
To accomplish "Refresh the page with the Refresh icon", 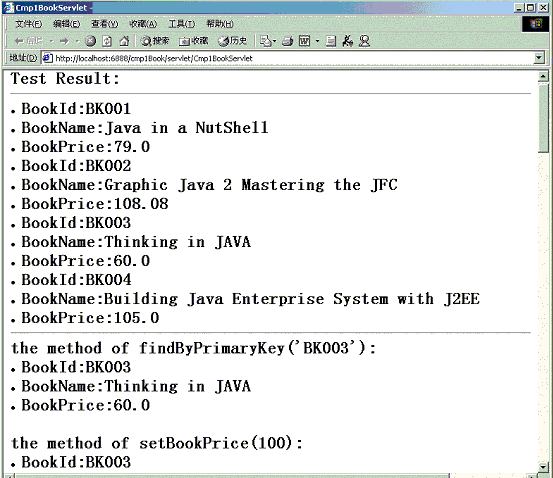I will (x=107, y=41).
